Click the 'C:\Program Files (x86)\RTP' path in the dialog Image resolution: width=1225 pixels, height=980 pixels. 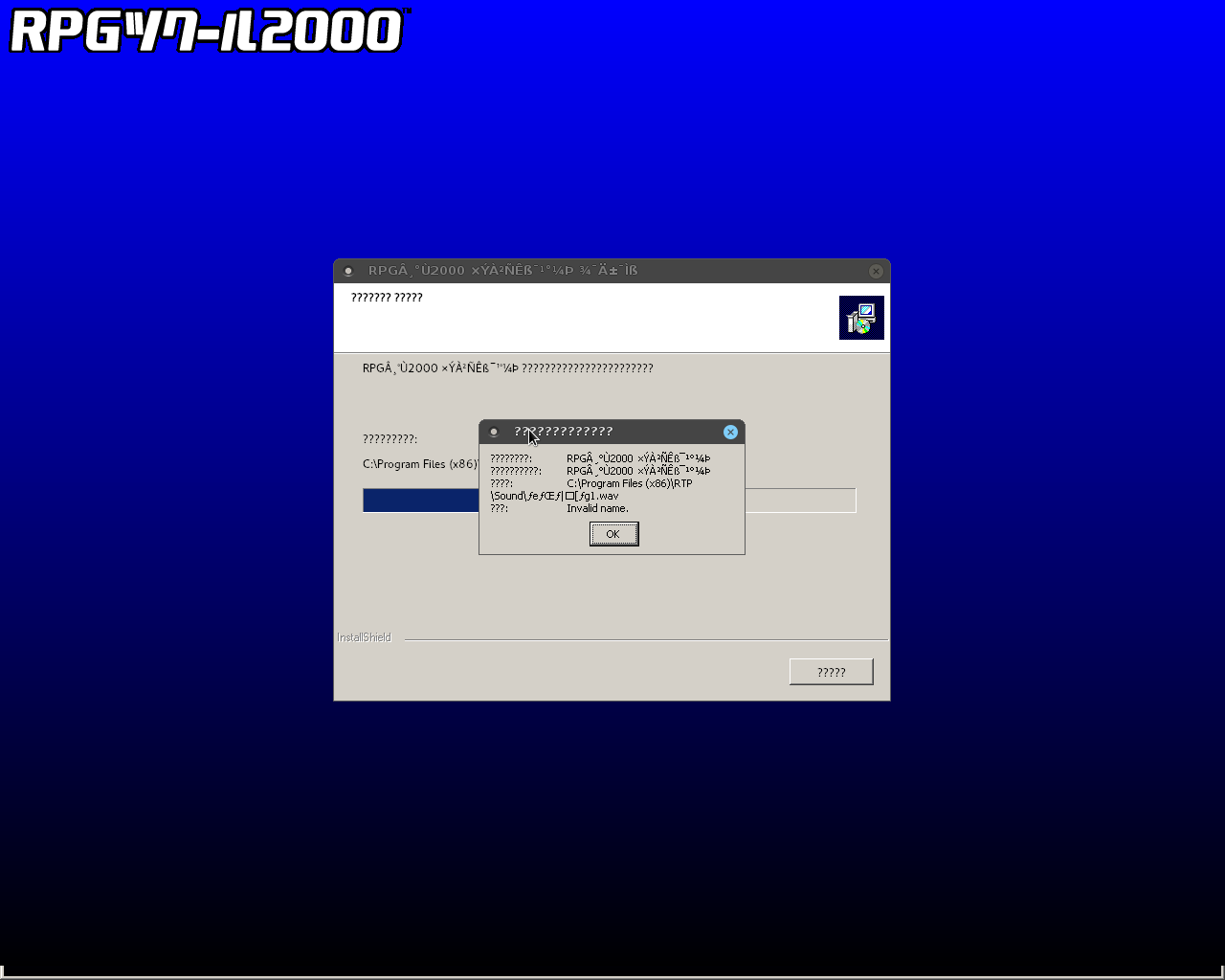pos(629,483)
